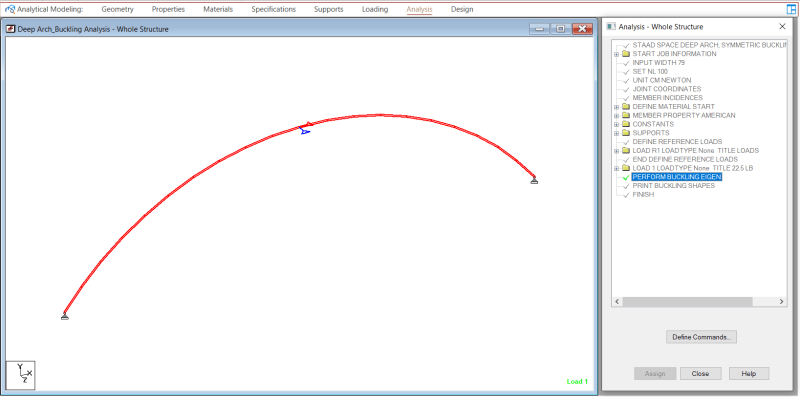This screenshot has height=397, width=800.
Task: Click the Deep Arch window document icon
Action: point(11,29)
